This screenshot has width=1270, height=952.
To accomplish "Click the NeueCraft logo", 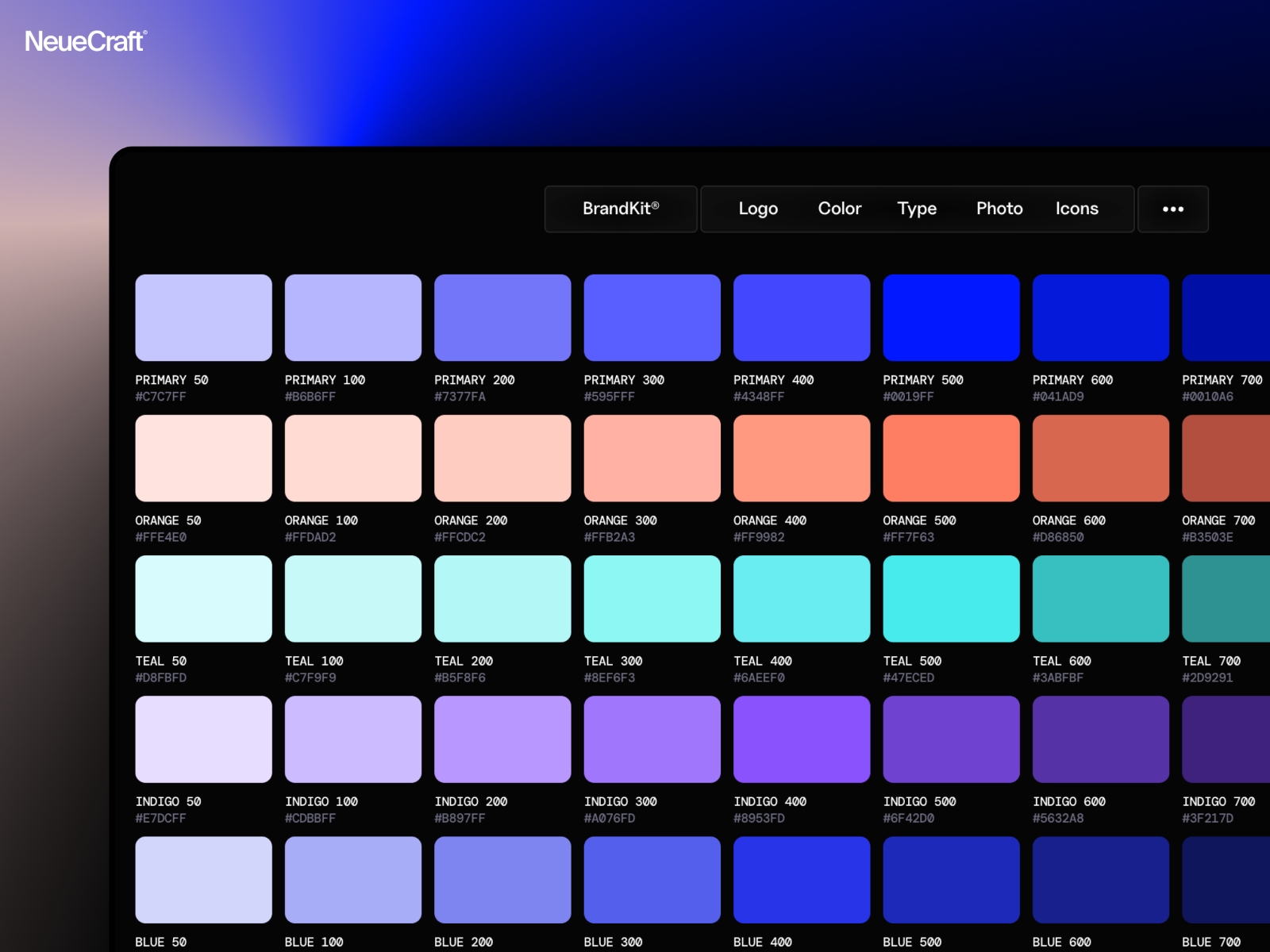I will pos(84,41).
